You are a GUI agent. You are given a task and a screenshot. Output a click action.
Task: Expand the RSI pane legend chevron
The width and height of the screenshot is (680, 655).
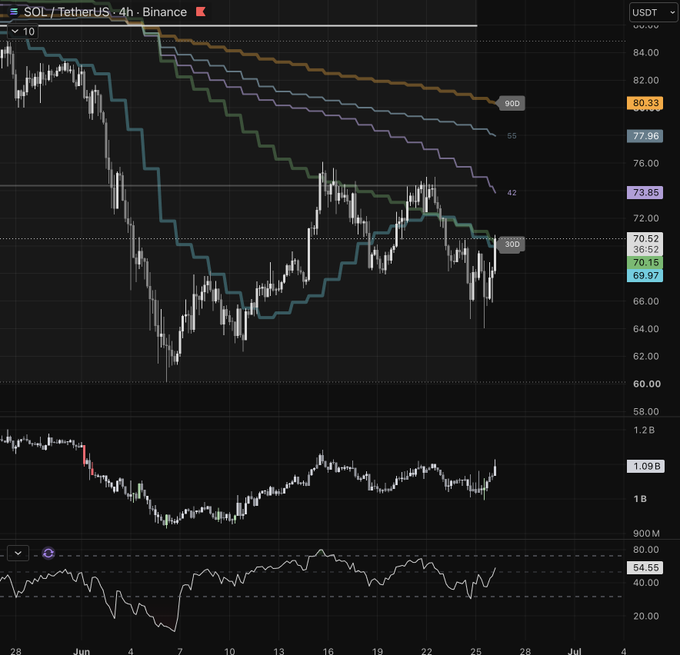pyautogui.click(x=18, y=553)
